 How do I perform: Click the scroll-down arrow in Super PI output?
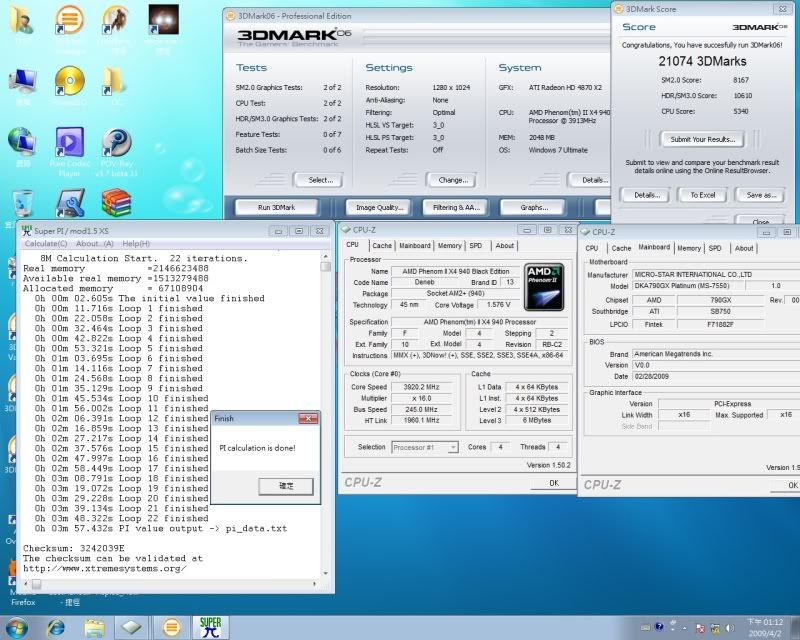[x=326, y=574]
